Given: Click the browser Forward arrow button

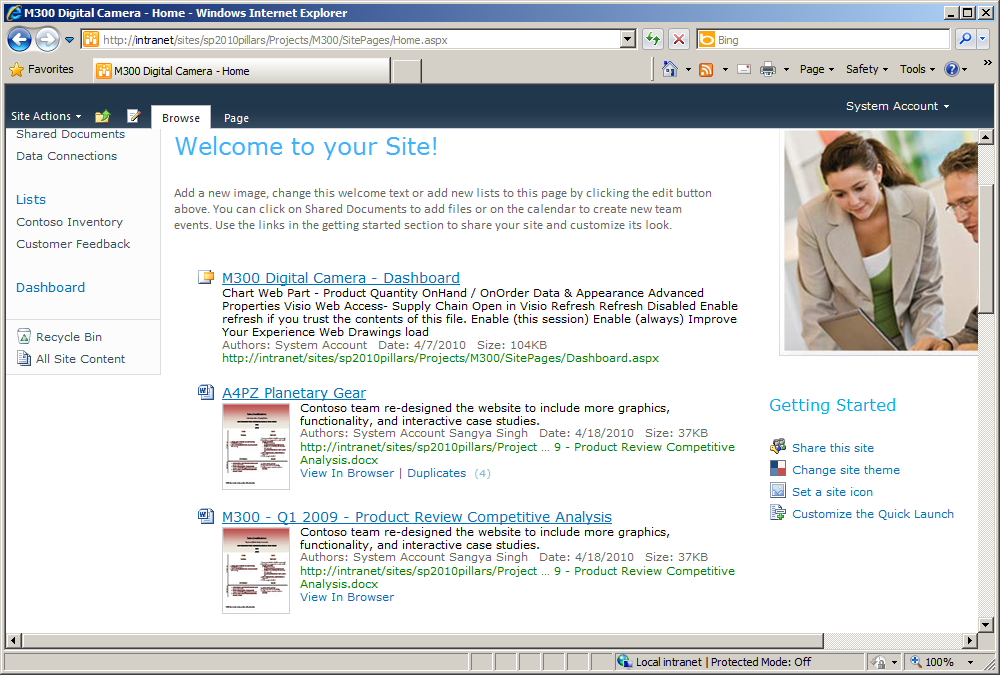Looking at the screenshot, I should click(x=47, y=40).
